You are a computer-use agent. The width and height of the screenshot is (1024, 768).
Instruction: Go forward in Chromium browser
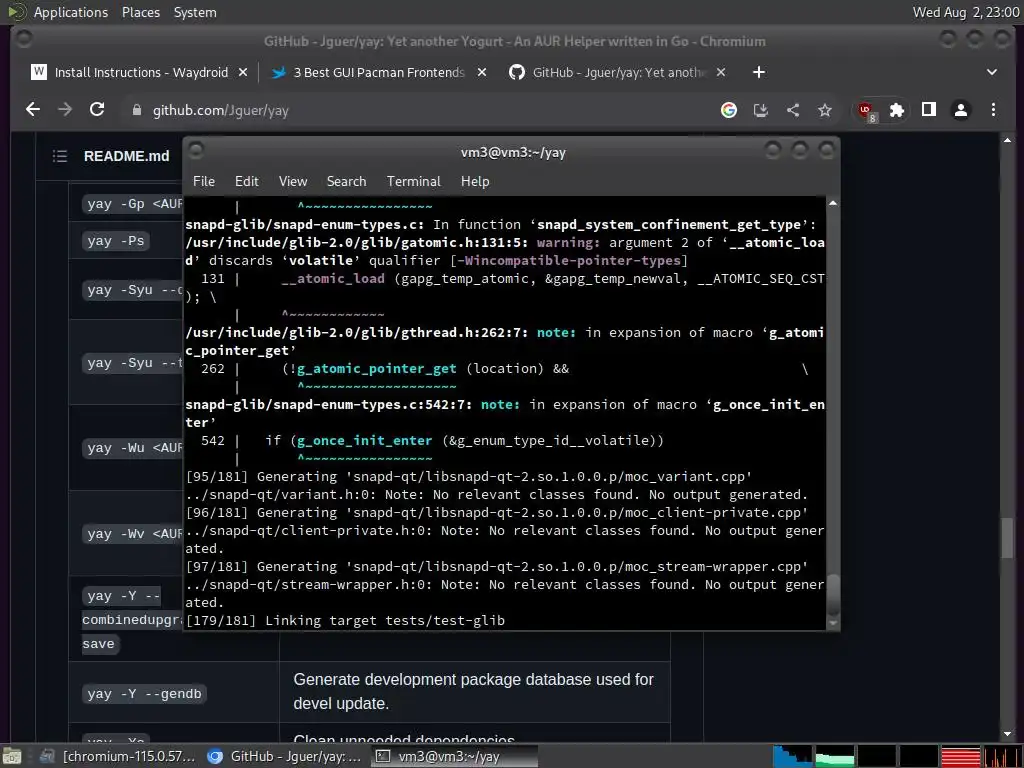coord(65,110)
